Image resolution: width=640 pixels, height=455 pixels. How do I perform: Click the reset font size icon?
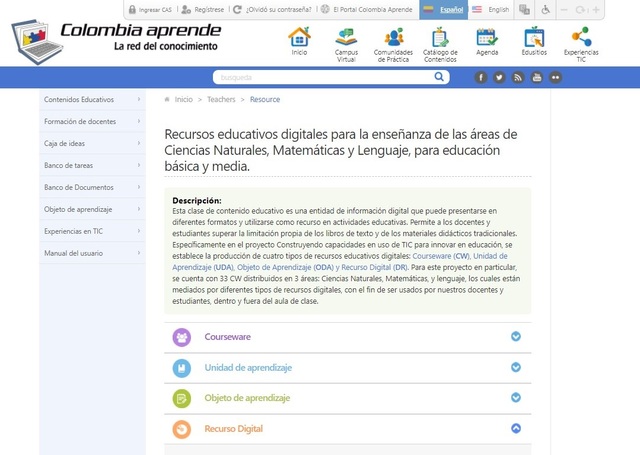580,9
